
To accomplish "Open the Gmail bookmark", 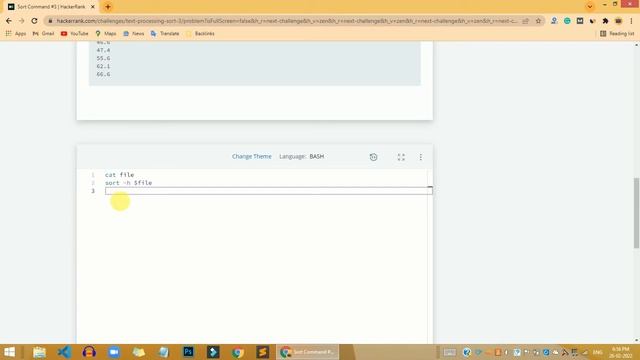I will point(43,33).
